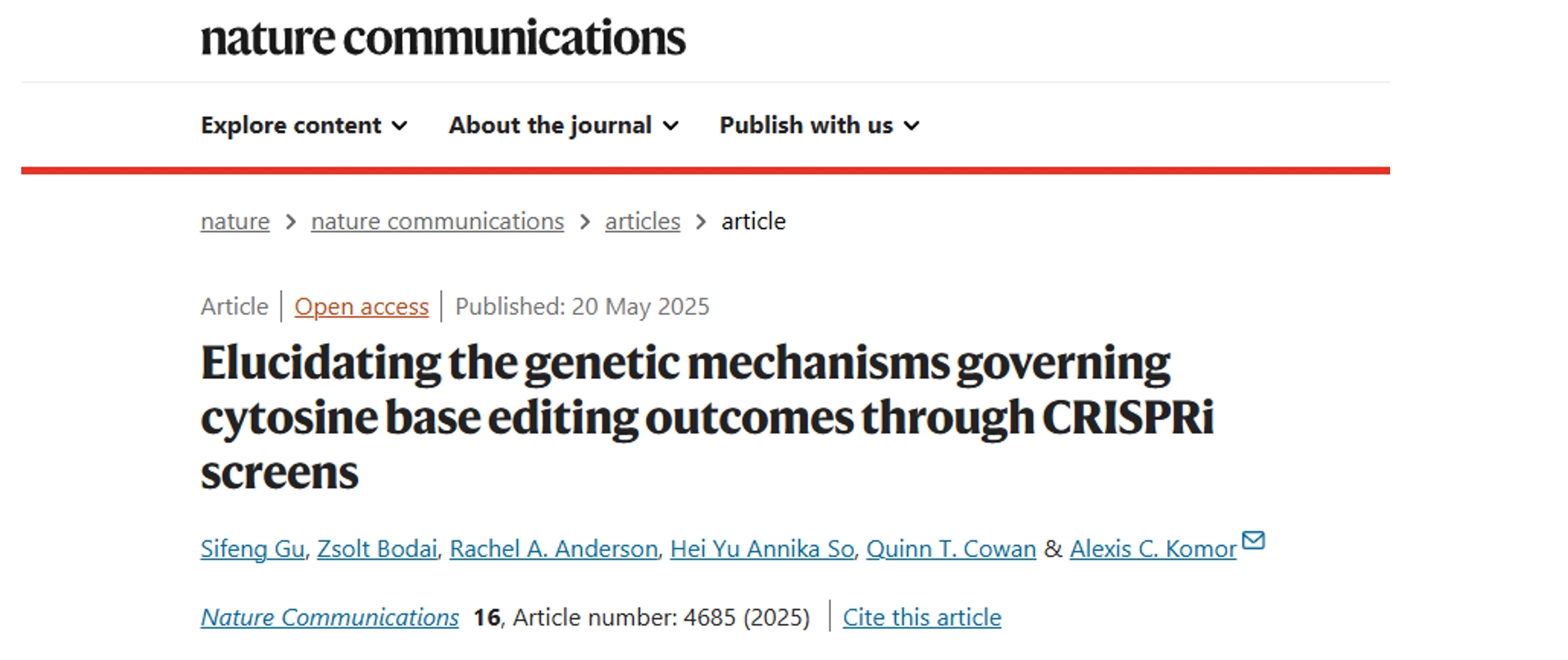The width and height of the screenshot is (1568, 660).
Task: Click the Open access link
Action: [361, 307]
